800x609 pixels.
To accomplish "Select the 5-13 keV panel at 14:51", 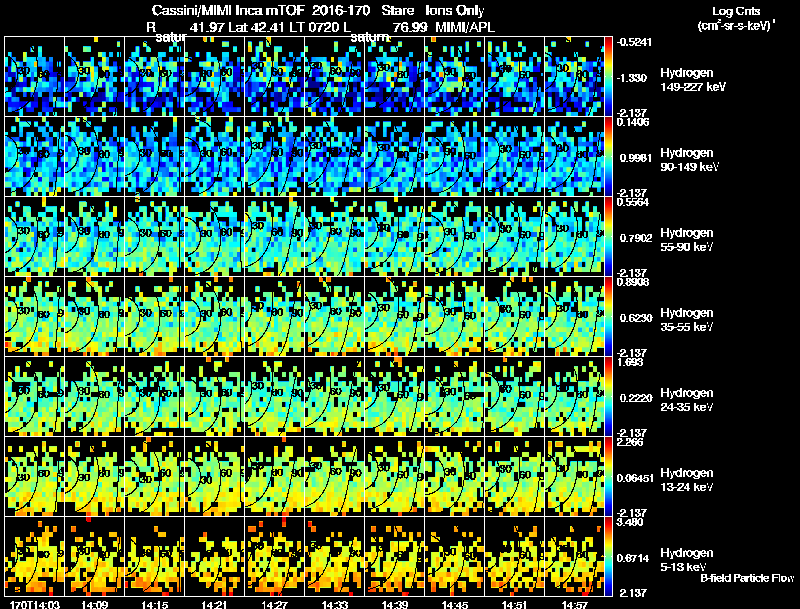I will (514, 557).
